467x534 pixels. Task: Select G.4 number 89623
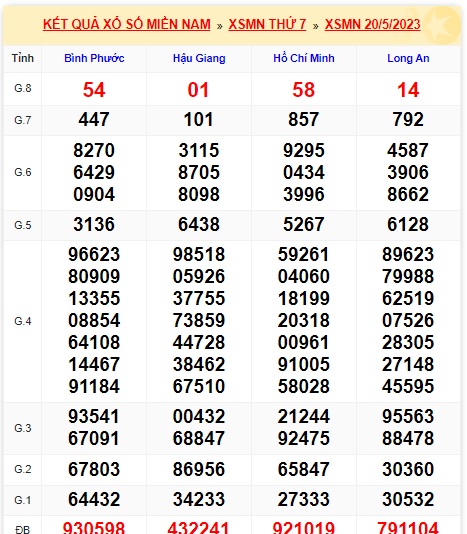pos(408,254)
